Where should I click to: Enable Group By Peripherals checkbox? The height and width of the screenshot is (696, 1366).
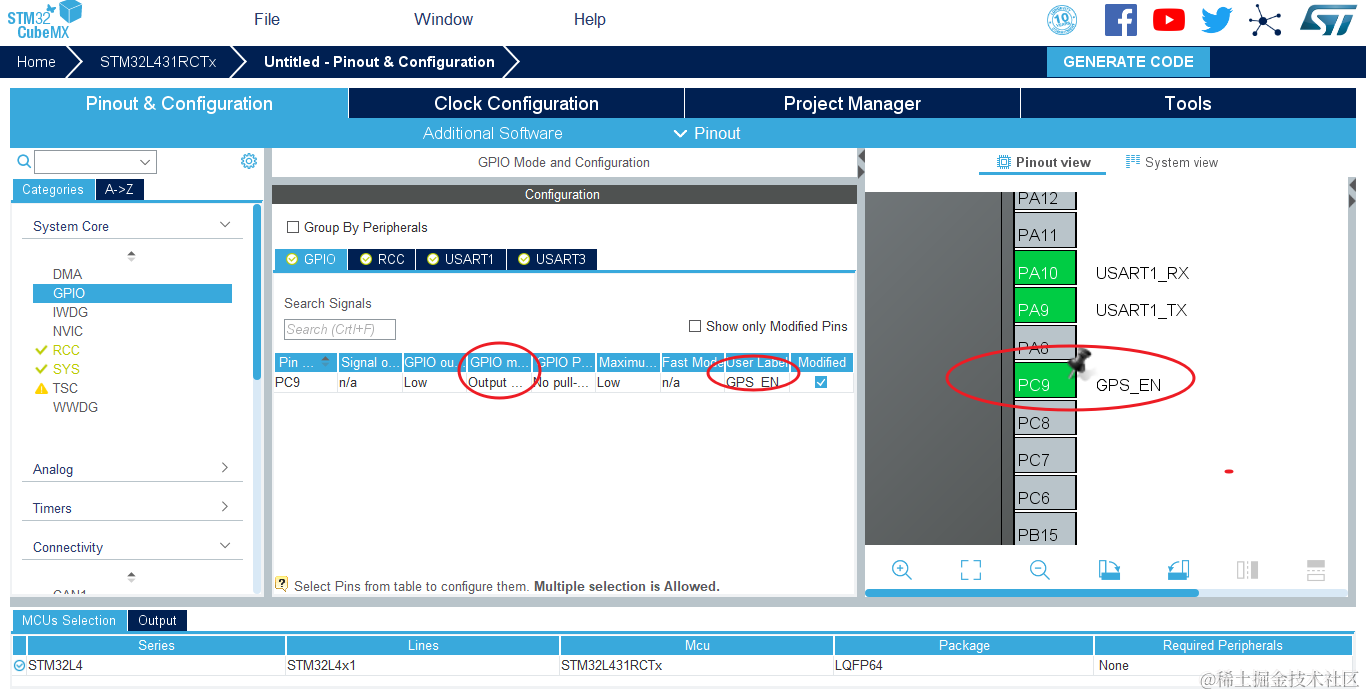293,227
